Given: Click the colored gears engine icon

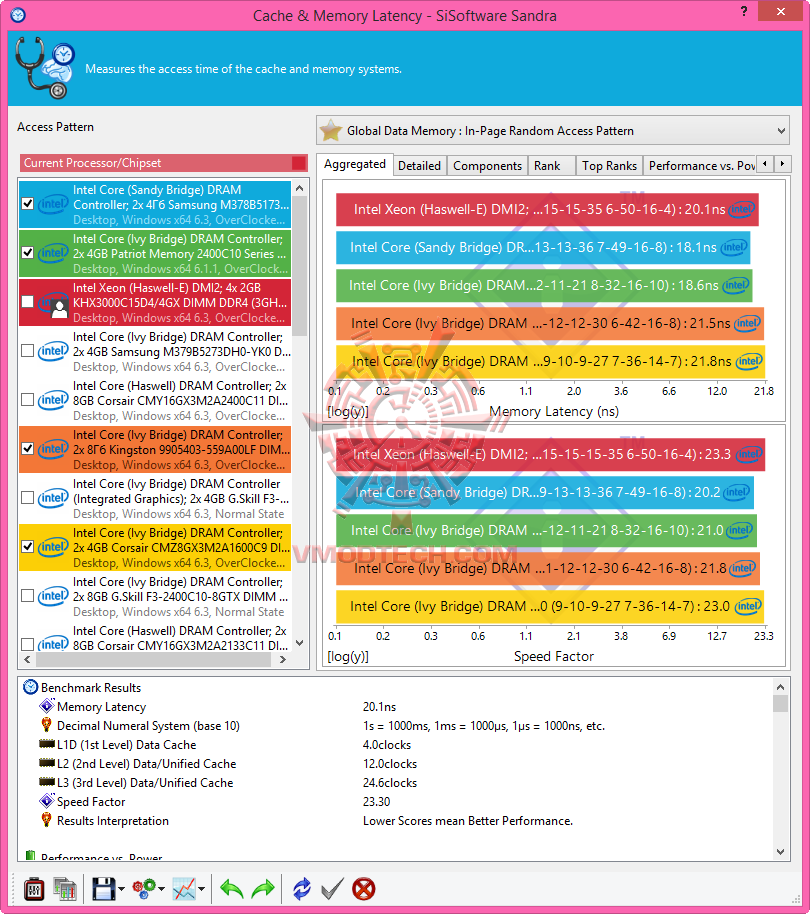Looking at the screenshot, I should (144, 890).
